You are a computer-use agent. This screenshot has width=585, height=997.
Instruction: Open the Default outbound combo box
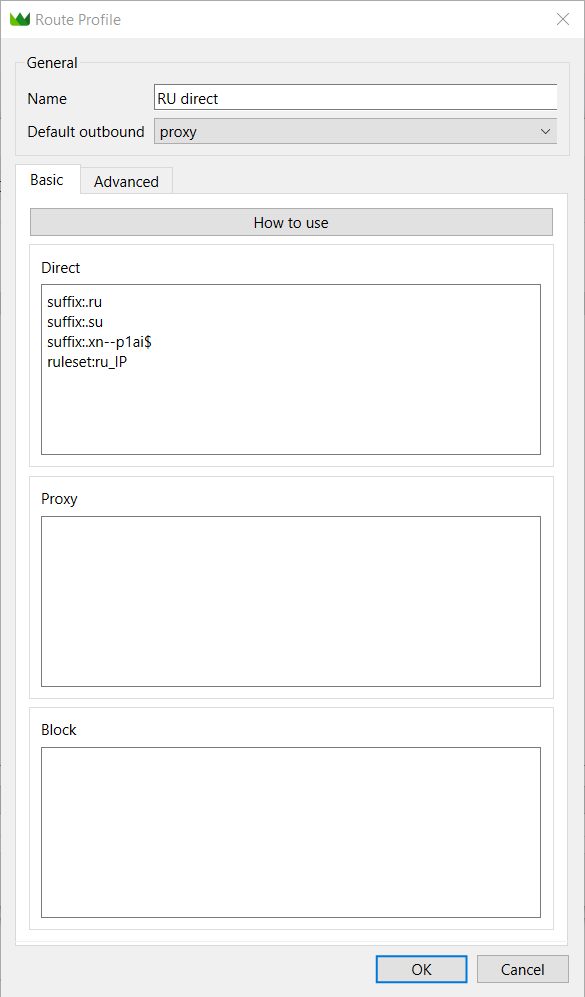point(355,132)
